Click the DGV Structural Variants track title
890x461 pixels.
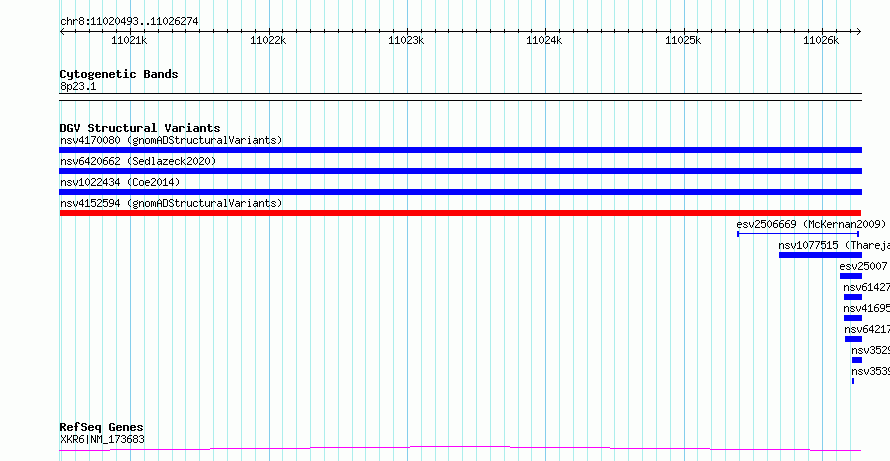tap(140, 128)
